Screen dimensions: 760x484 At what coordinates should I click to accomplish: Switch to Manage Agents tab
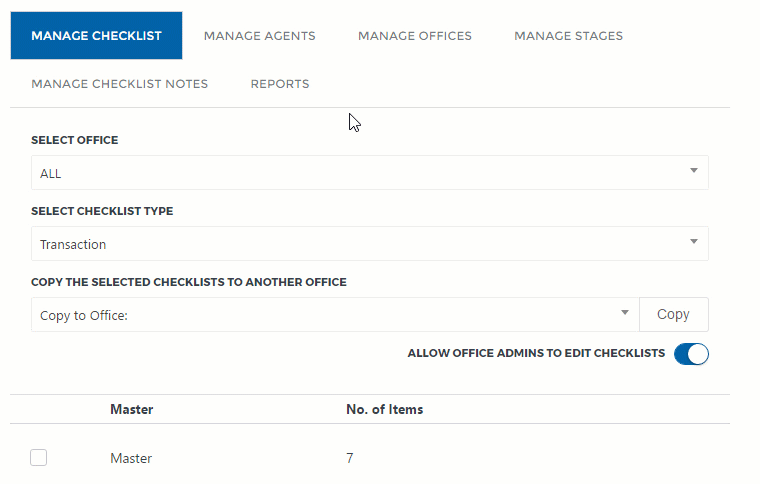259,36
